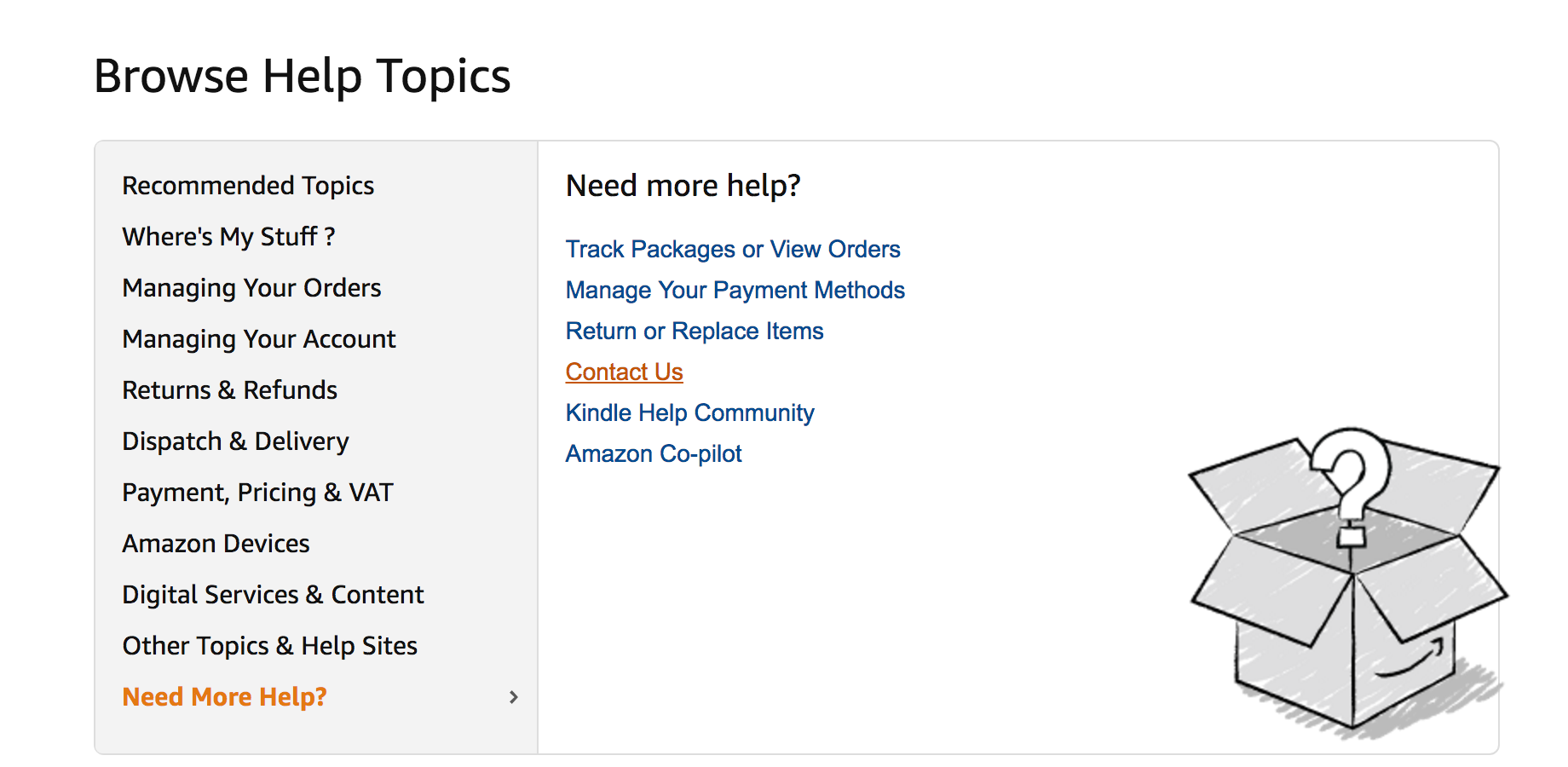Open the Amazon Co-pilot link
This screenshot has height=767, width=1568.
(654, 453)
